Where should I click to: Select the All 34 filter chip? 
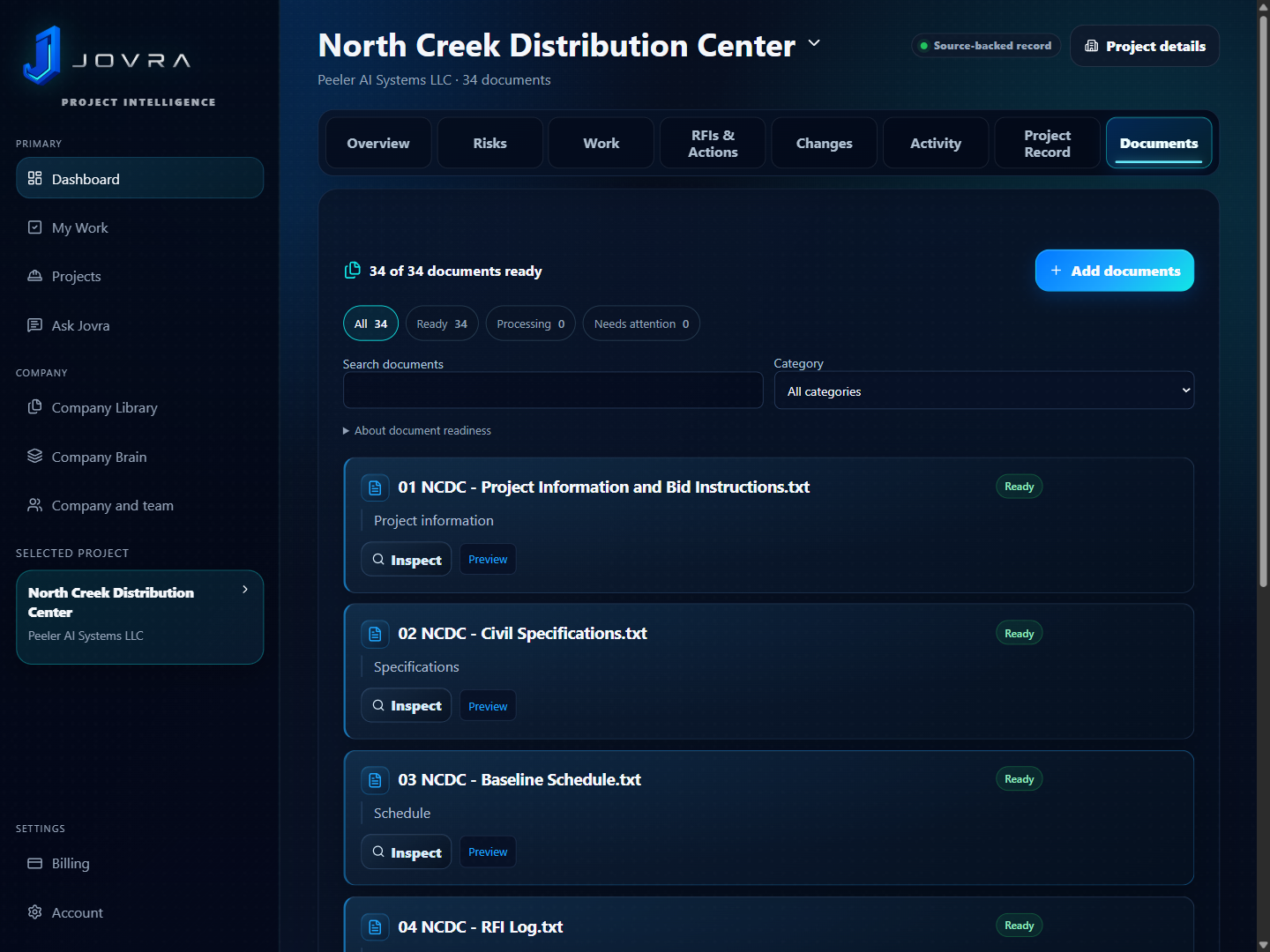[370, 324]
